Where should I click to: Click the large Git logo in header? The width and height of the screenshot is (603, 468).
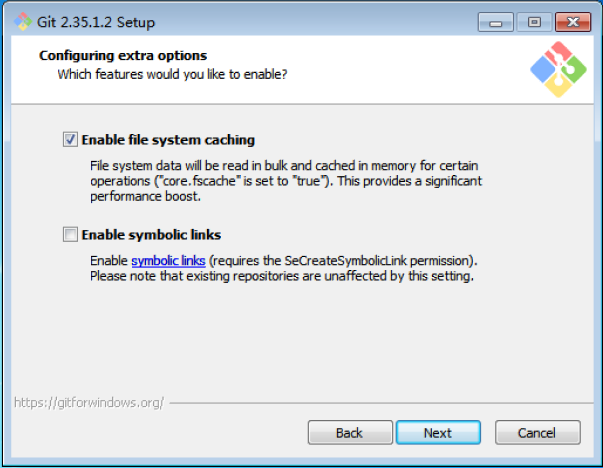click(558, 69)
